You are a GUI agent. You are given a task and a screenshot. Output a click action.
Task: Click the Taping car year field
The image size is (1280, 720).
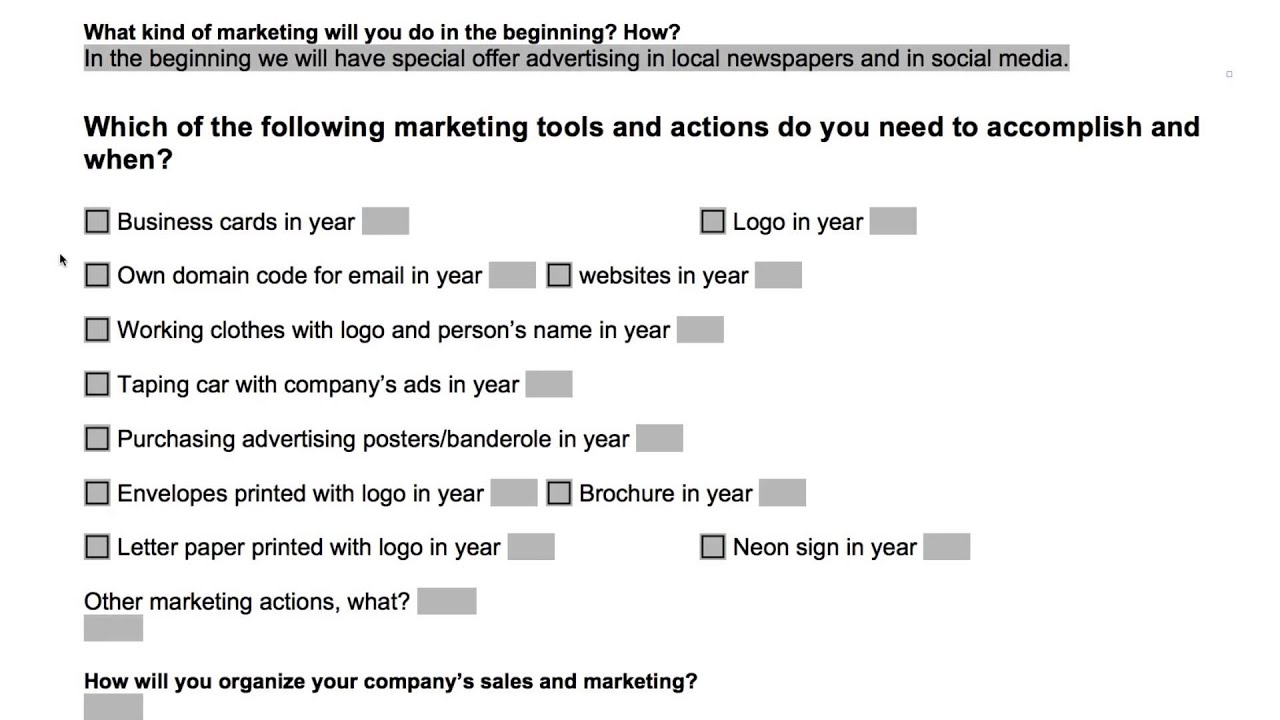pyautogui.click(x=549, y=384)
